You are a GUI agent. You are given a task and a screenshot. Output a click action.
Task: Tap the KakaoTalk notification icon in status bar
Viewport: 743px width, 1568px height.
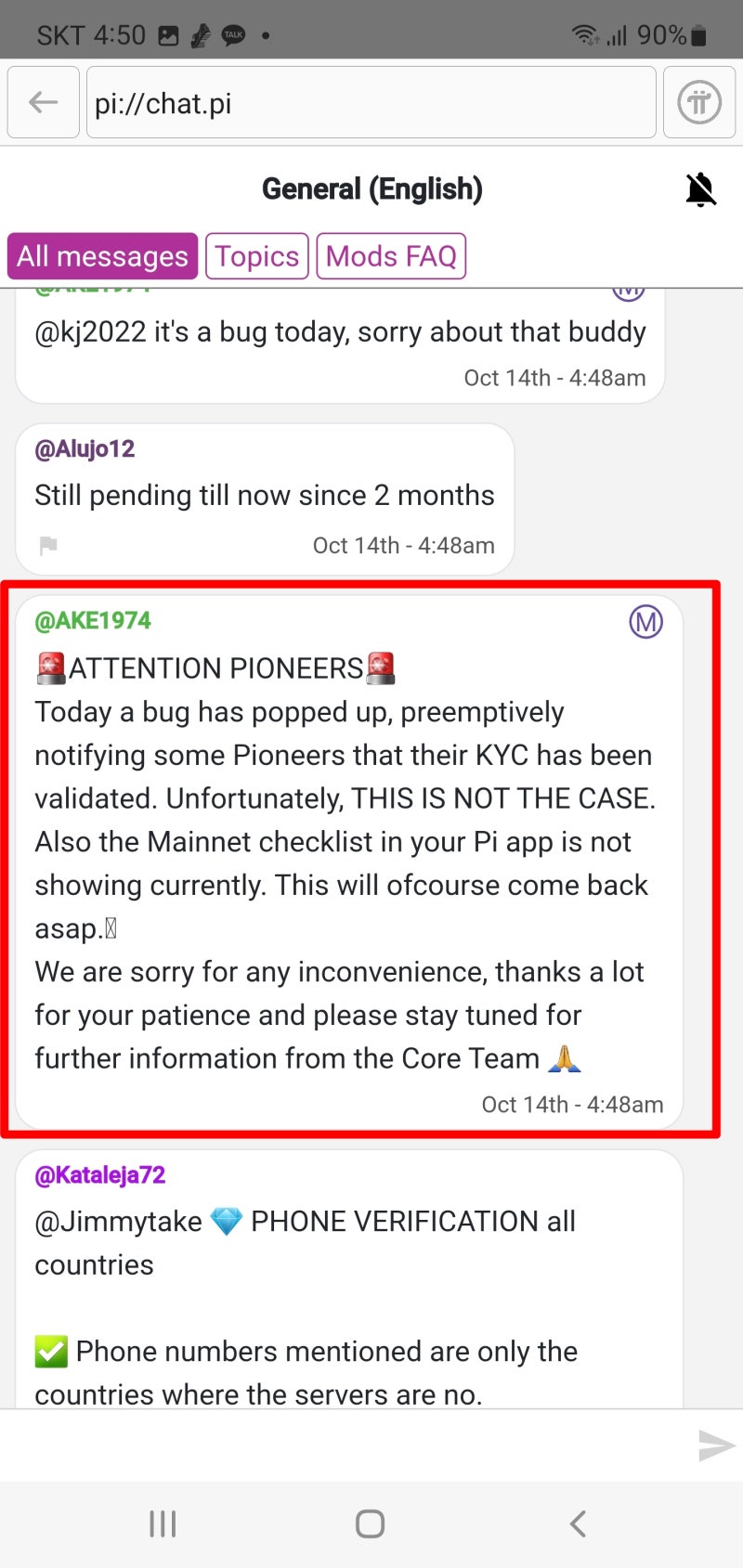[233, 36]
